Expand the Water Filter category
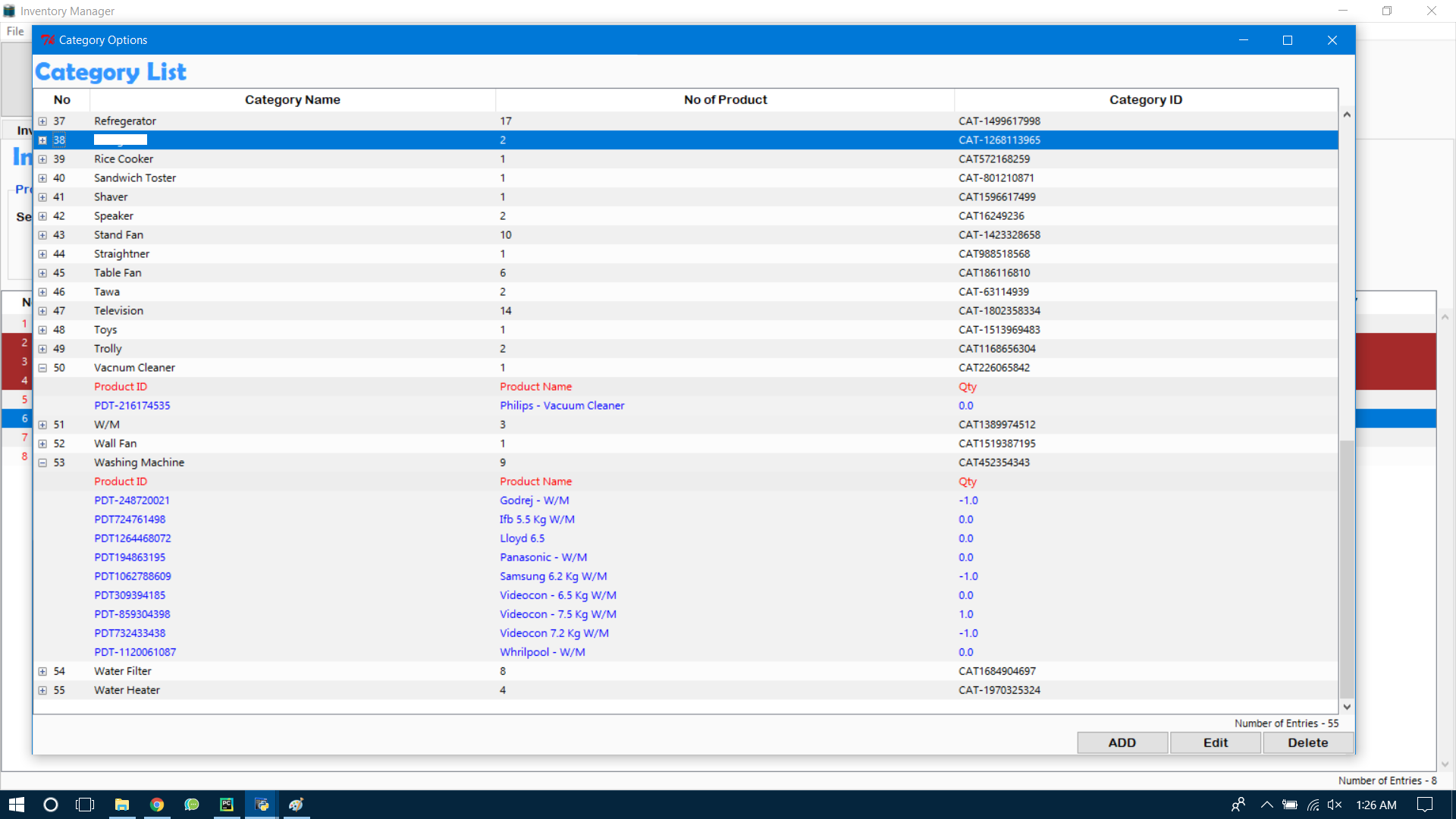Viewport: 1456px width, 819px height. tap(42, 671)
